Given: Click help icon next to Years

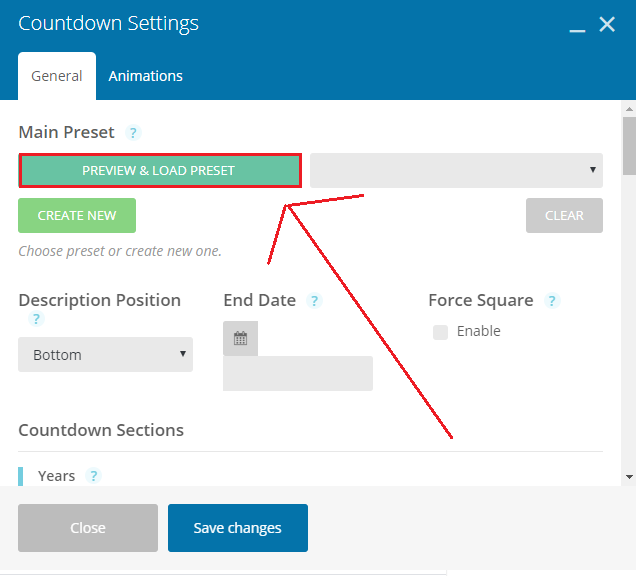Looking at the screenshot, I should pos(94,476).
